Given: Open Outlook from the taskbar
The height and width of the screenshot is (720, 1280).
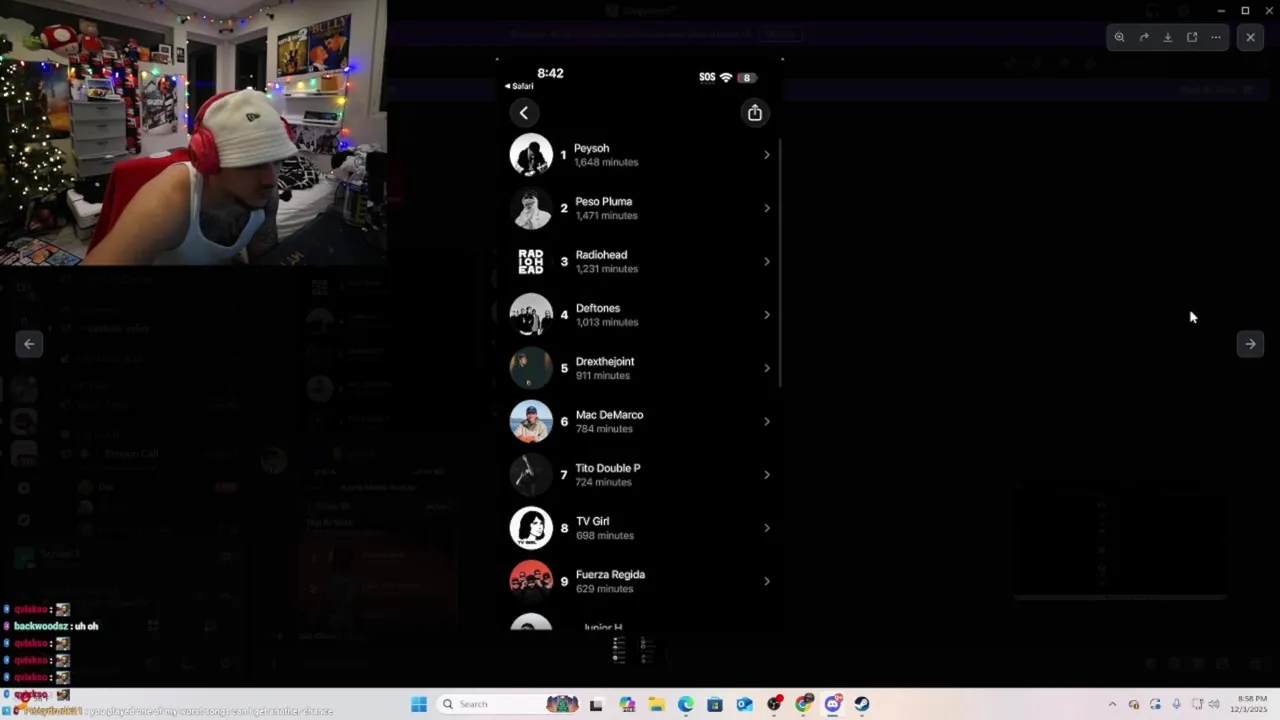Looking at the screenshot, I should coord(744,704).
